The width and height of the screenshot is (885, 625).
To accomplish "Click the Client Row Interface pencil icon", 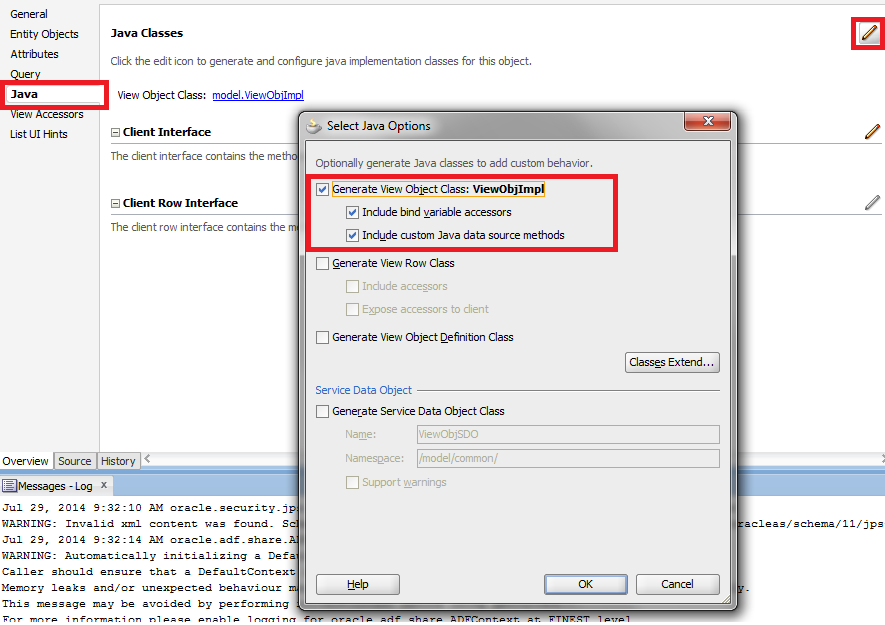I will (x=872, y=203).
